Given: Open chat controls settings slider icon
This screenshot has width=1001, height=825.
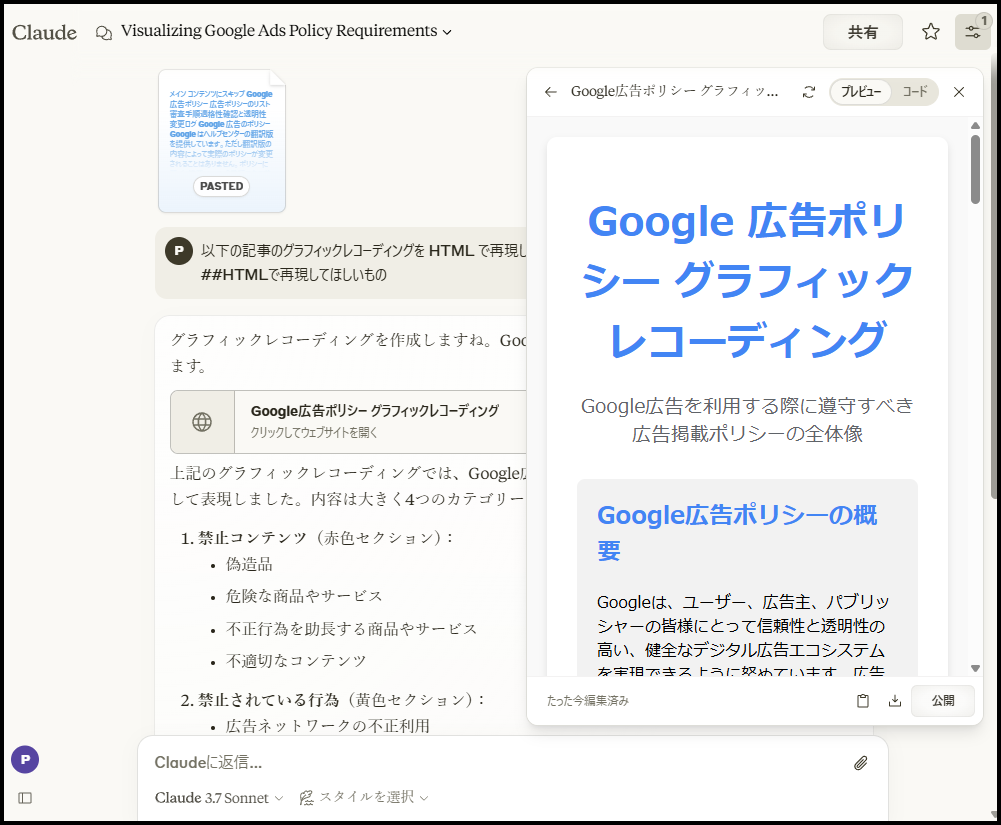Looking at the screenshot, I should (x=972, y=32).
